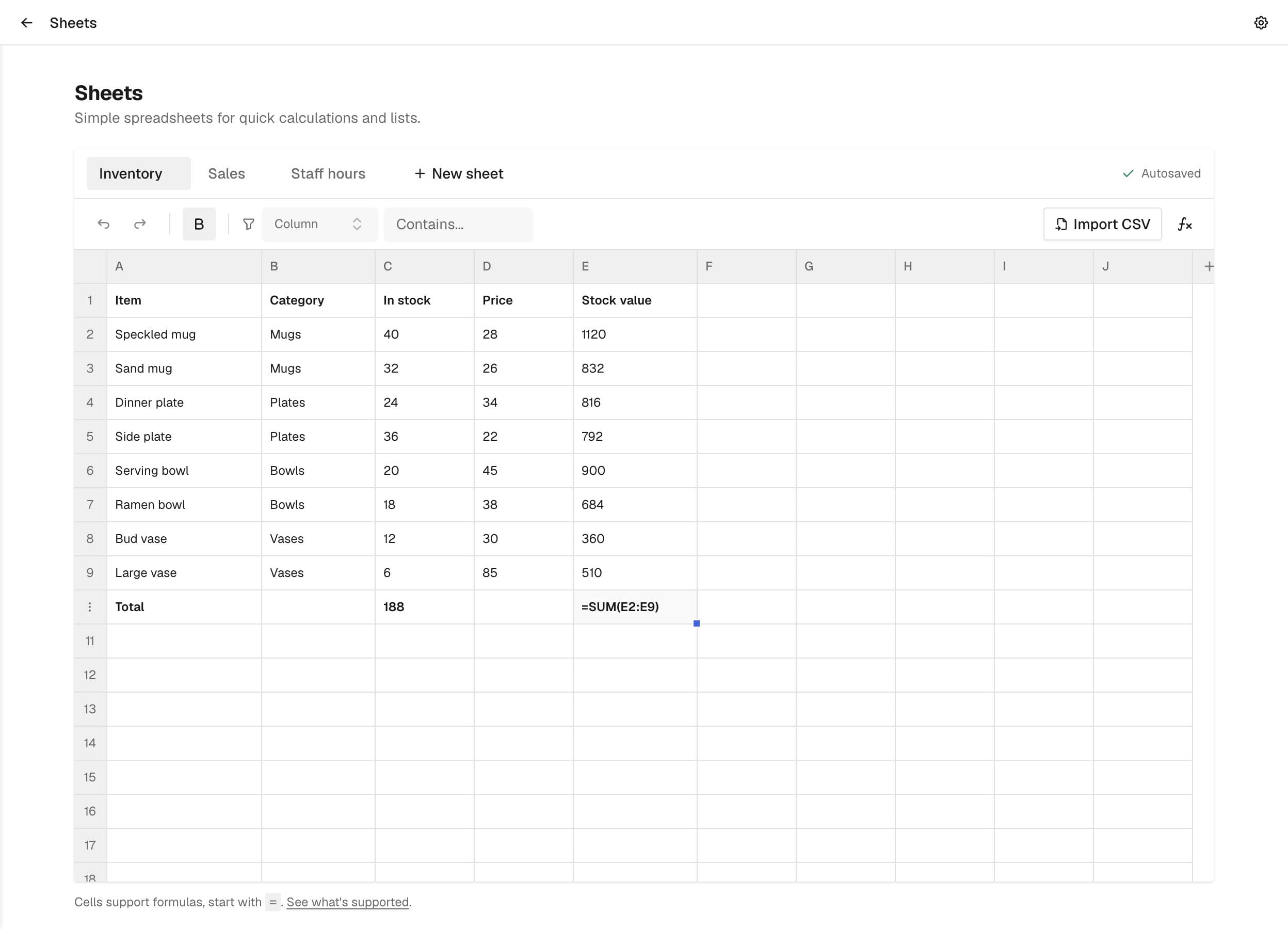This screenshot has height=929, width=1288.
Task: Select the price 45 cell
Action: pyautogui.click(x=524, y=471)
